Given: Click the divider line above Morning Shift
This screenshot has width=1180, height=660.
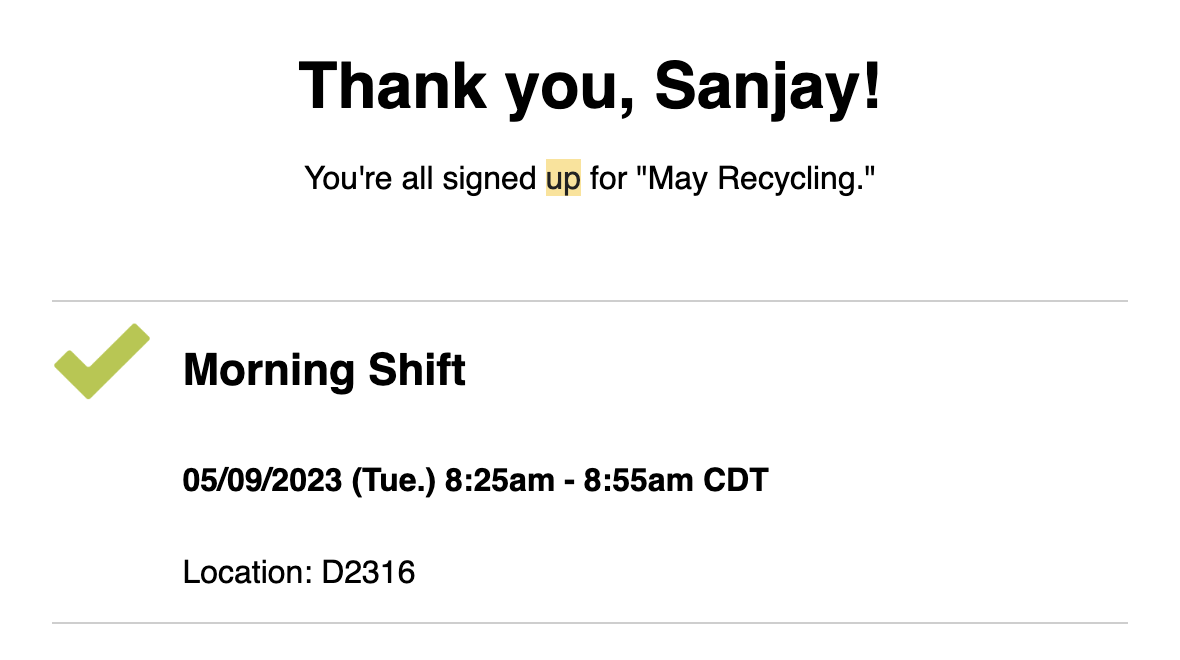Looking at the screenshot, I should (x=590, y=301).
